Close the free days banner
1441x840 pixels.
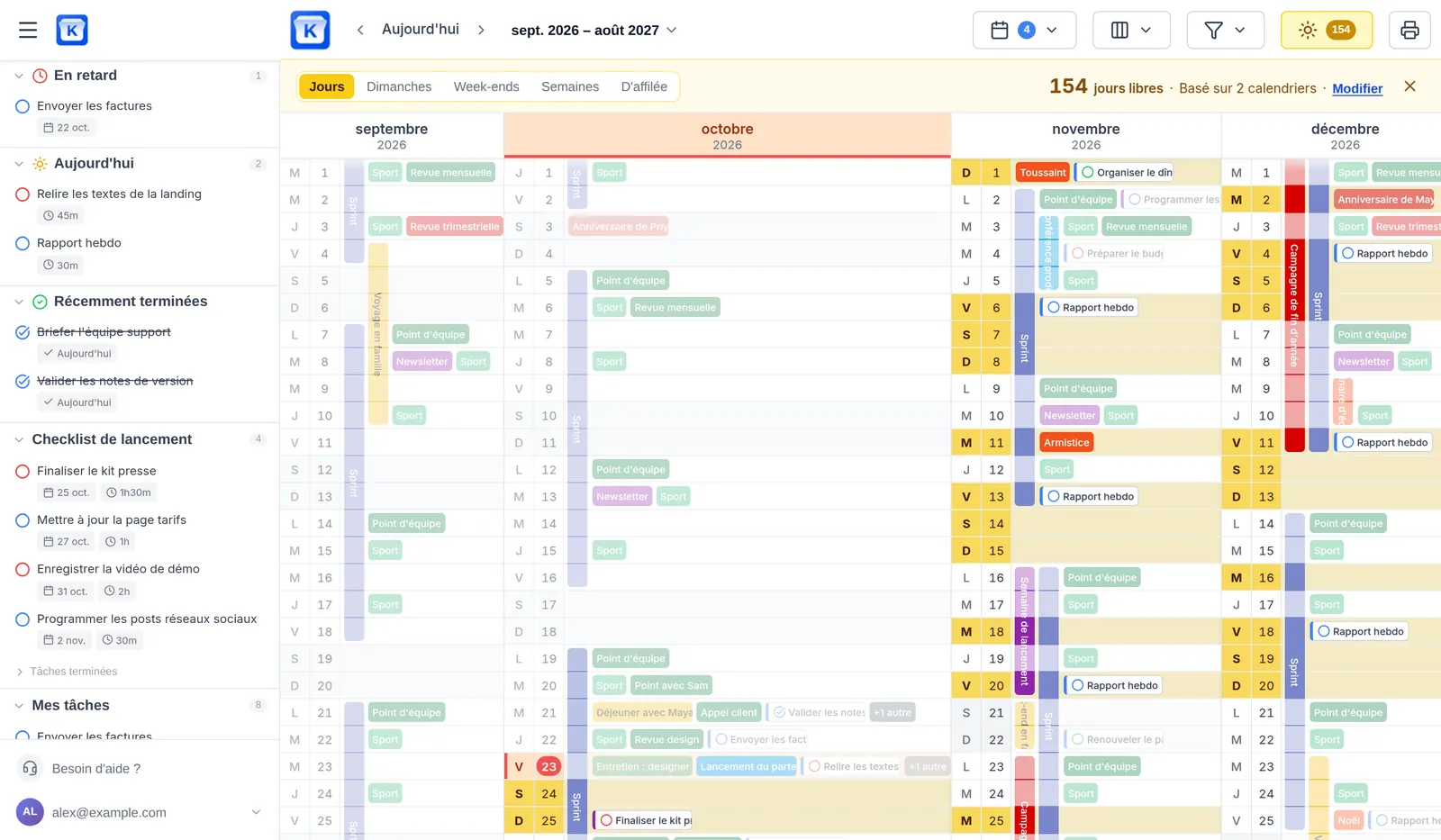1409,86
